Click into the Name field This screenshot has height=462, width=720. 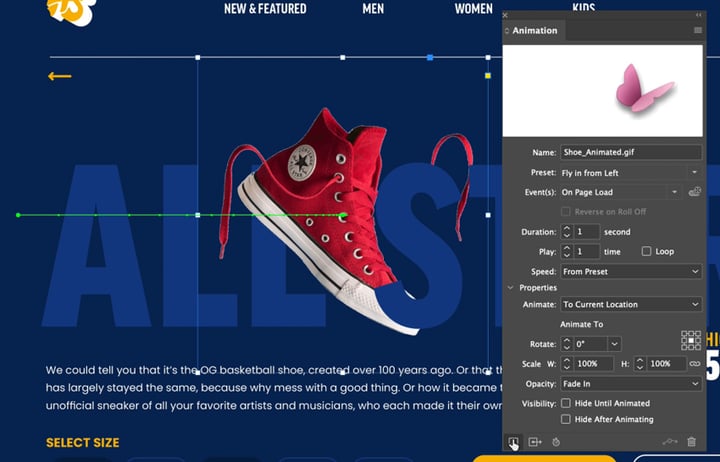pyautogui.click(x=631, y=152)
